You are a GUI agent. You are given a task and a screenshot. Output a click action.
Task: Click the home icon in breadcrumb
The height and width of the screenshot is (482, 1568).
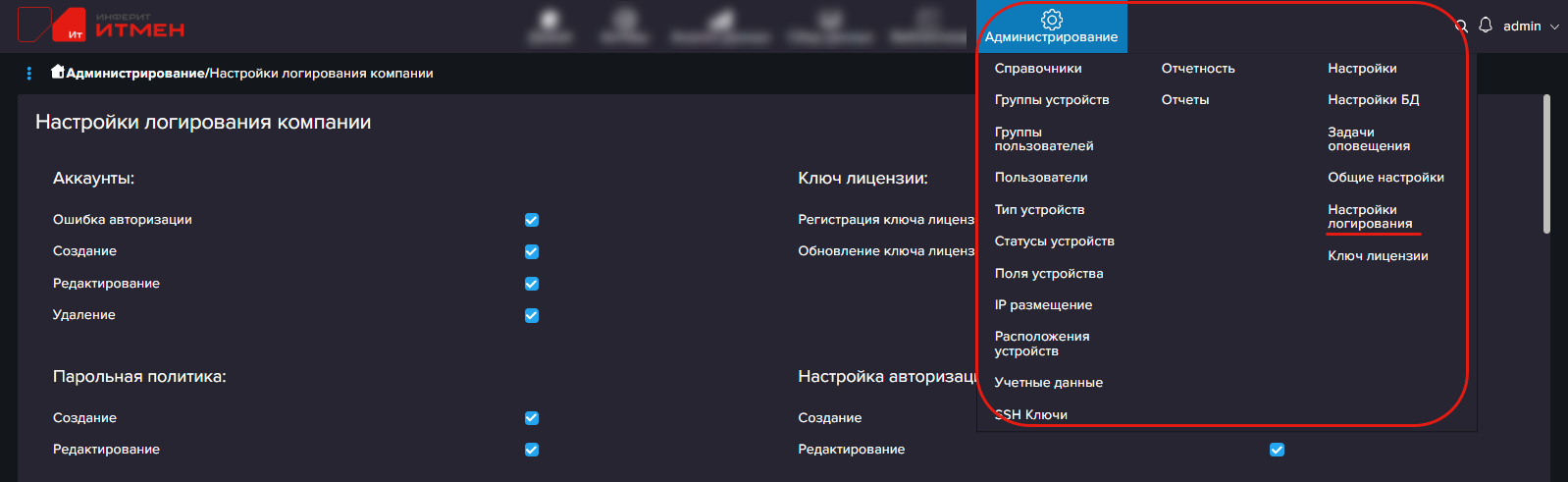(x=58, y=72)
